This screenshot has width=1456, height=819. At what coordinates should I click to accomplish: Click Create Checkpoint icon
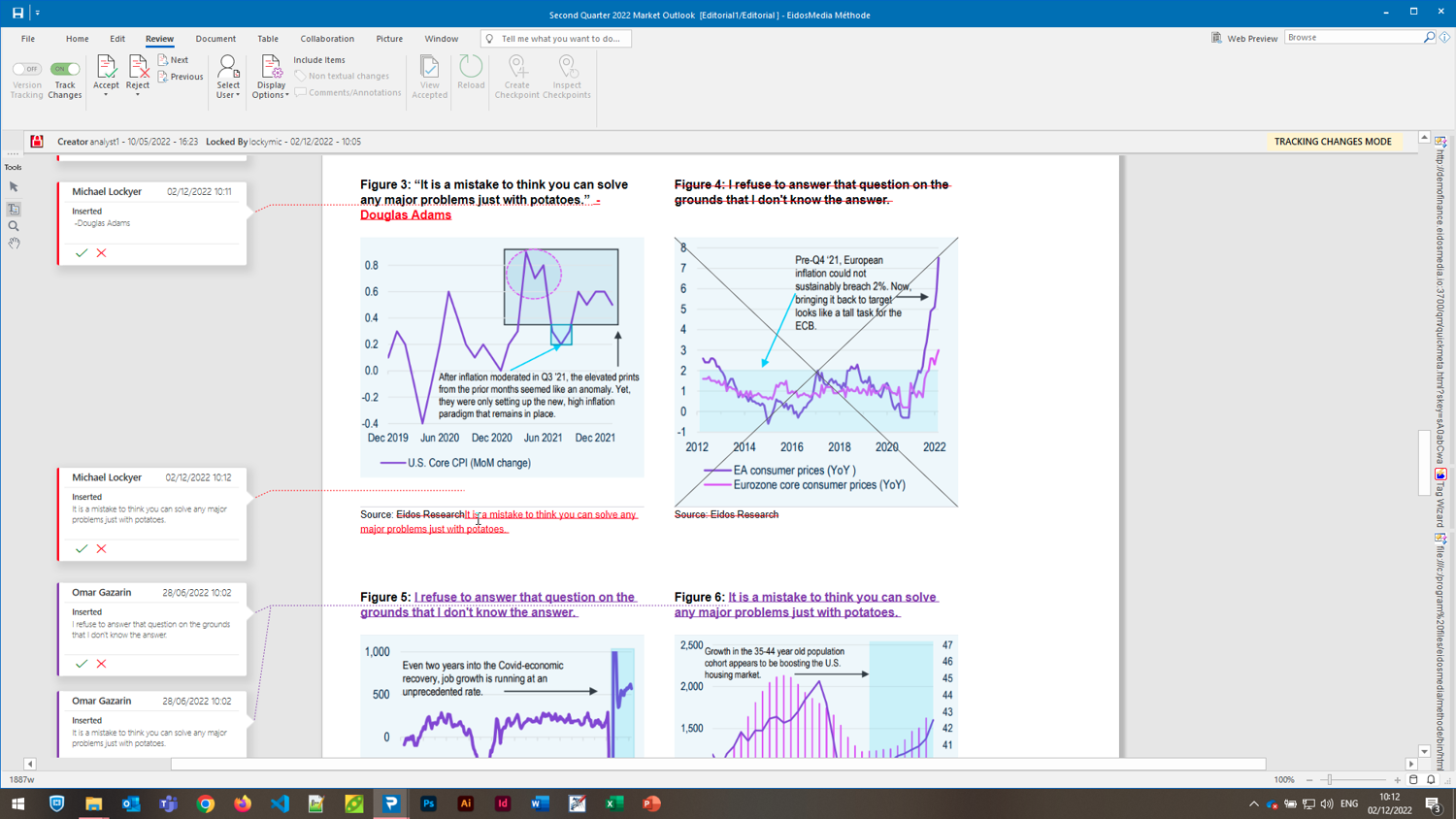pyautogui.click(x=517, y=67)
